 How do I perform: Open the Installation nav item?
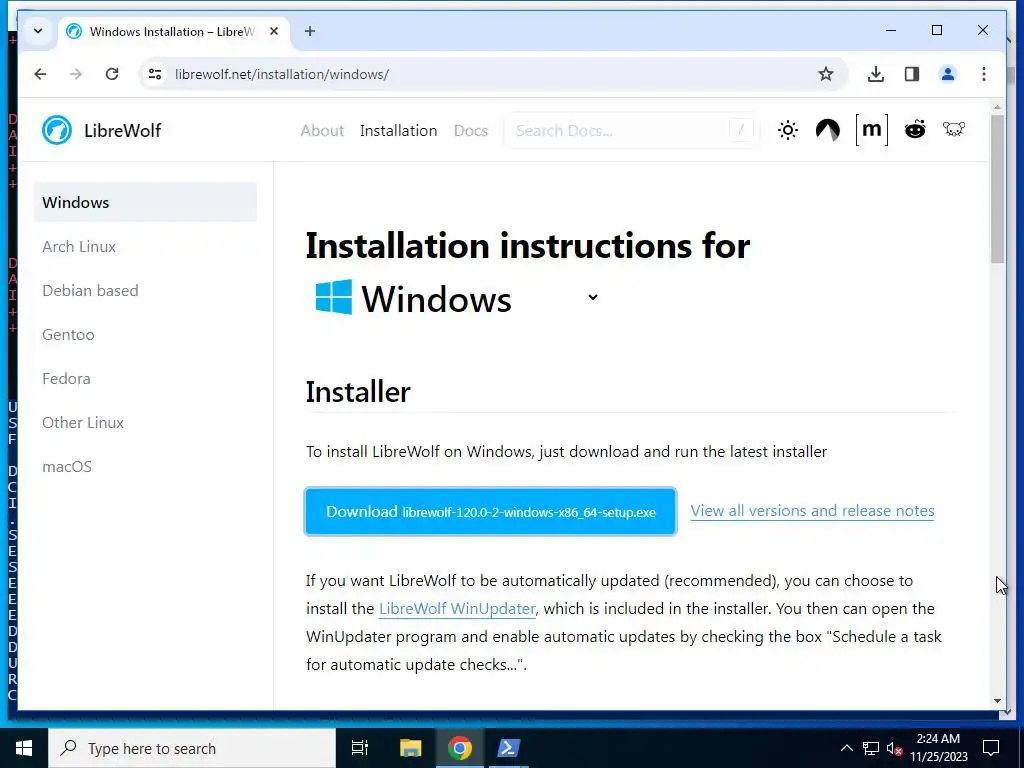(x=398, y=131)
